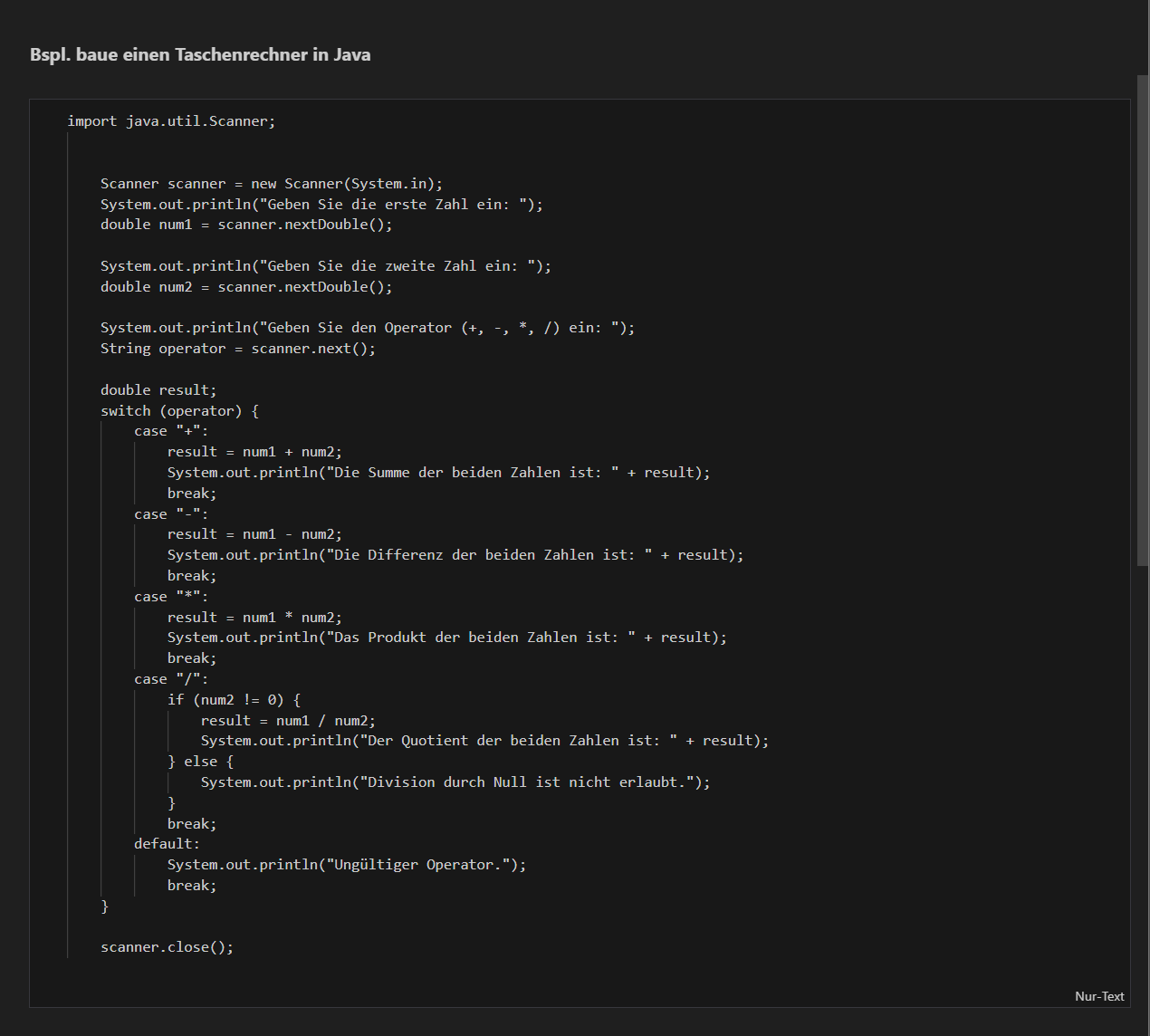Click the 'switch (operator) {' line

(x=179, y=411)
